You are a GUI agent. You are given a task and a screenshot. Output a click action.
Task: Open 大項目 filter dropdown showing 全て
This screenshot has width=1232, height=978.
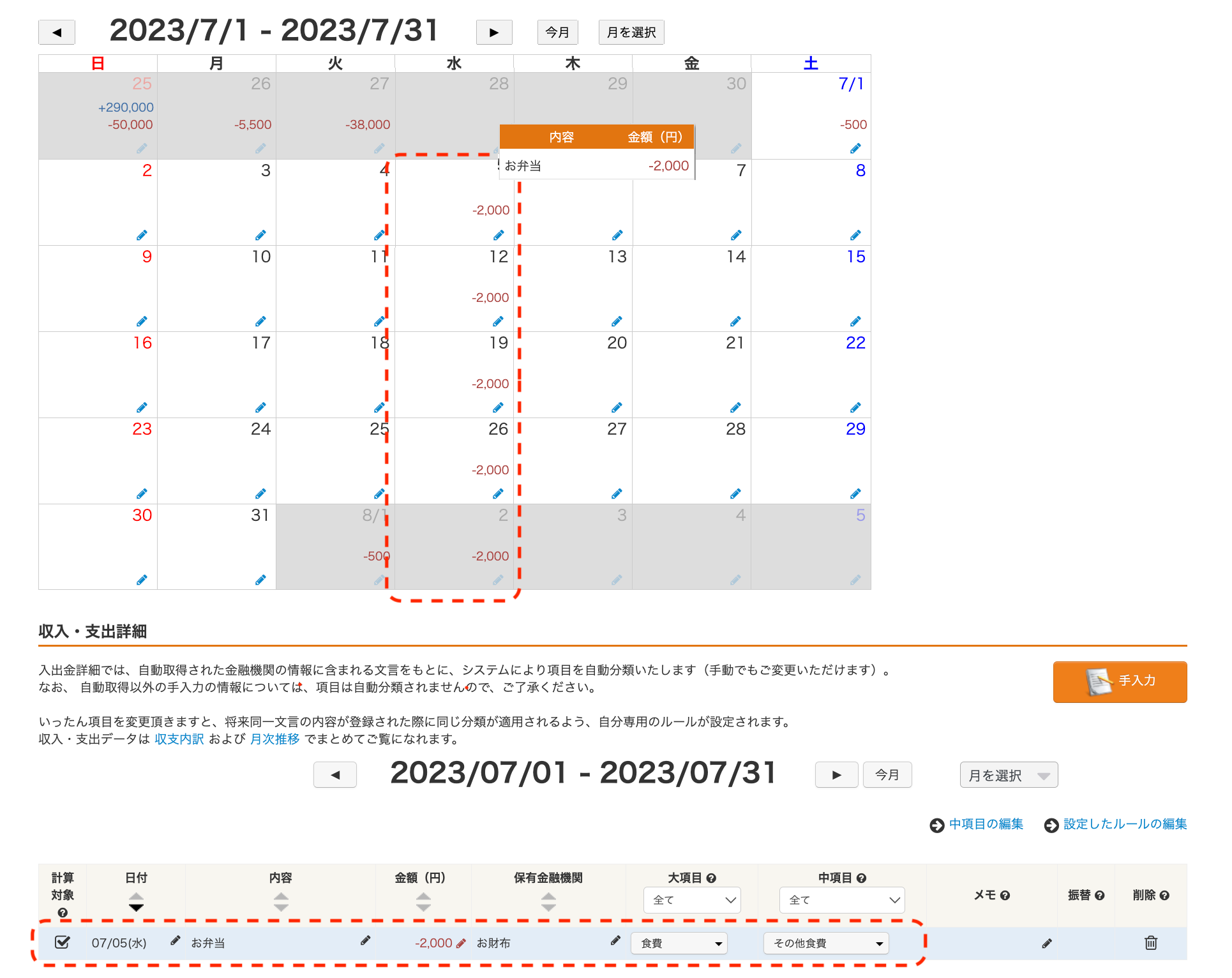[692, 900]
